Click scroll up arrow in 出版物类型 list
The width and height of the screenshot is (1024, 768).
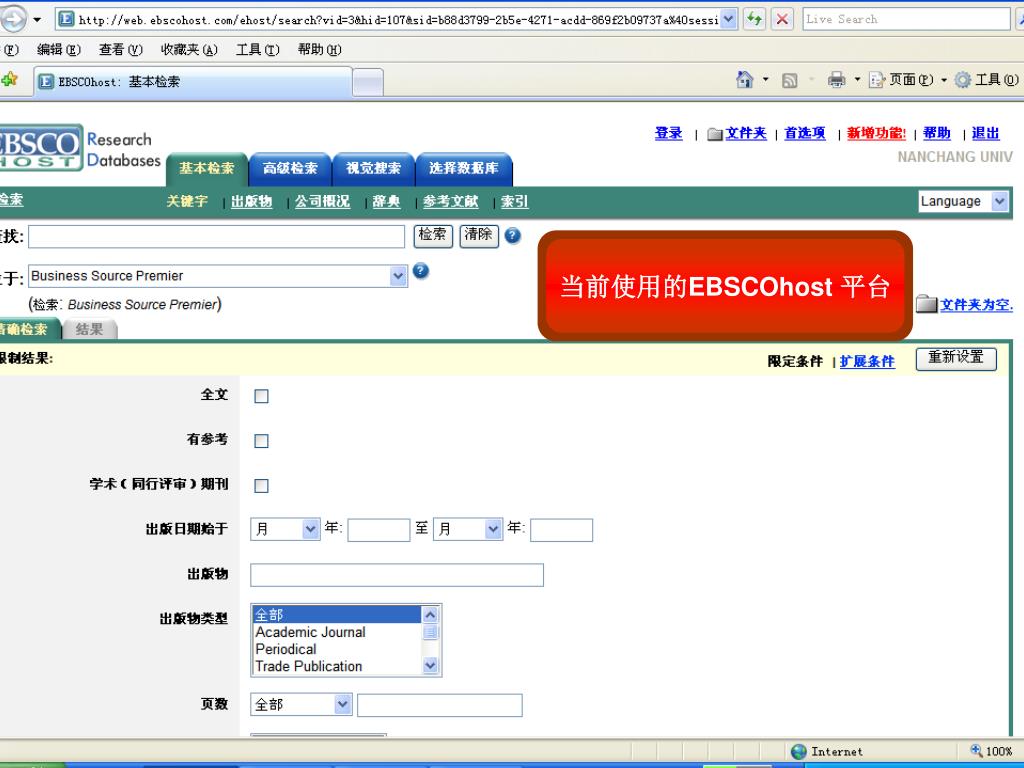coord(430,615)
